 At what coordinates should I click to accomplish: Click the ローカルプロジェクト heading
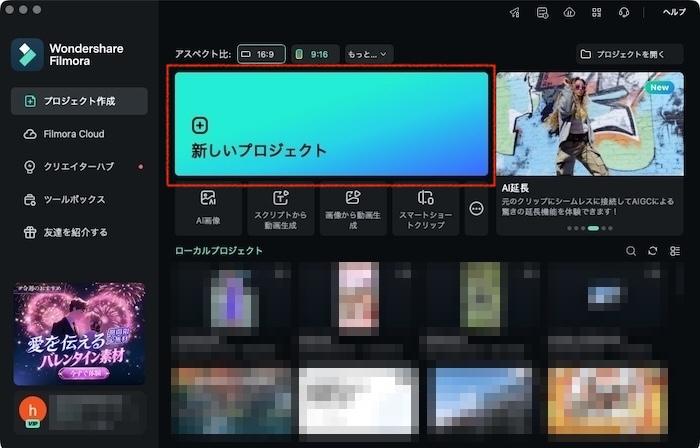pyautogui.click(x=219, y=251)
